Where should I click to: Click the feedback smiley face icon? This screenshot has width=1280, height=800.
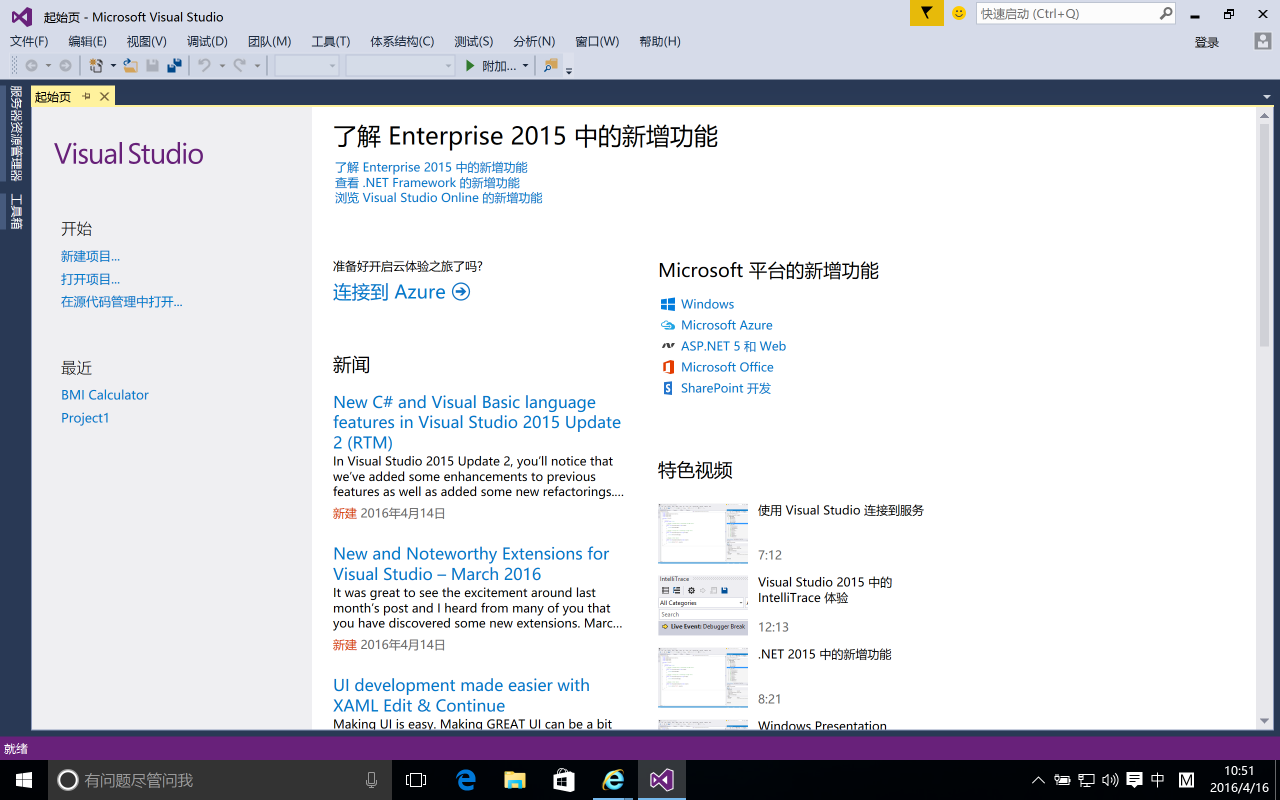point(959,13)
